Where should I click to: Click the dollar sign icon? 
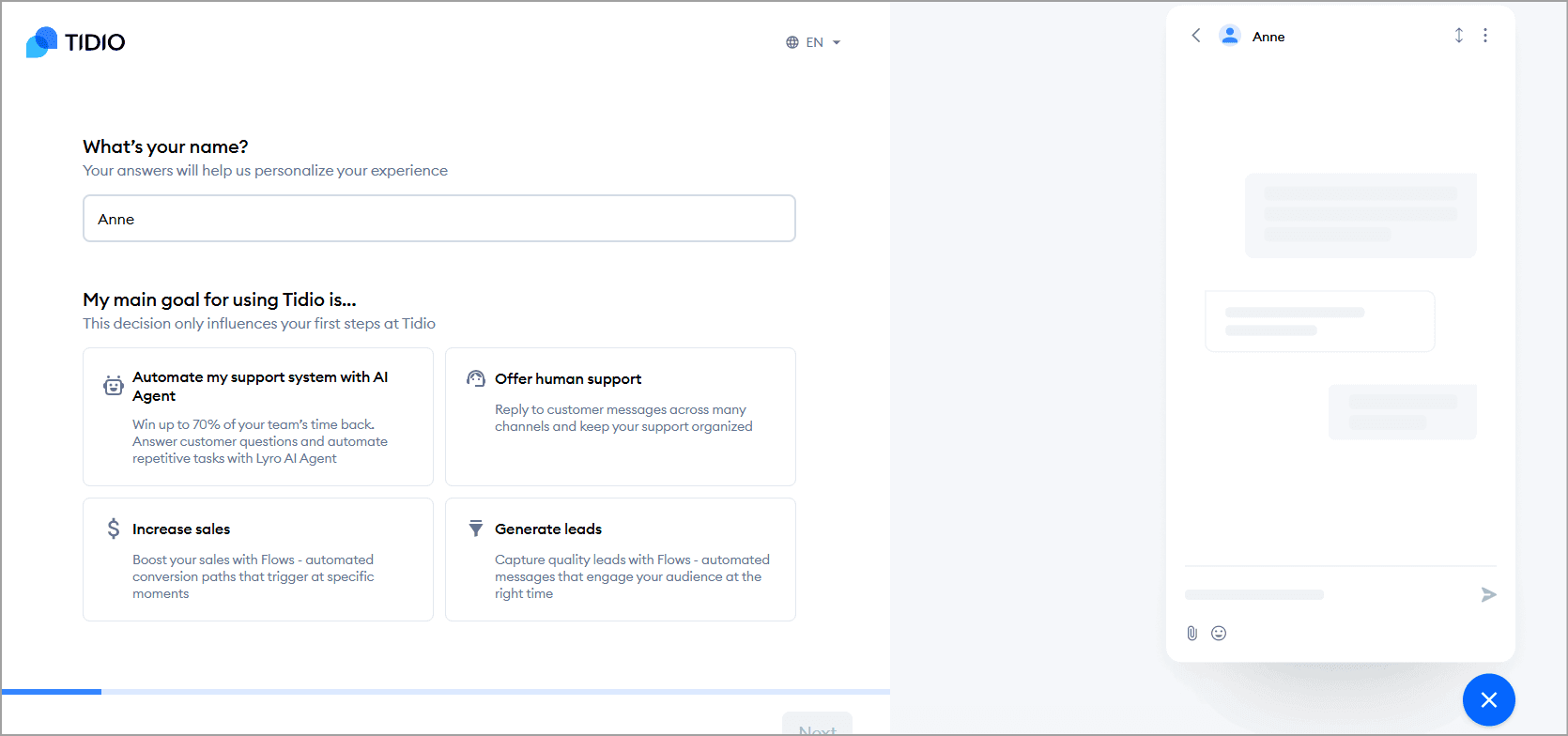(x=114, y=529)
